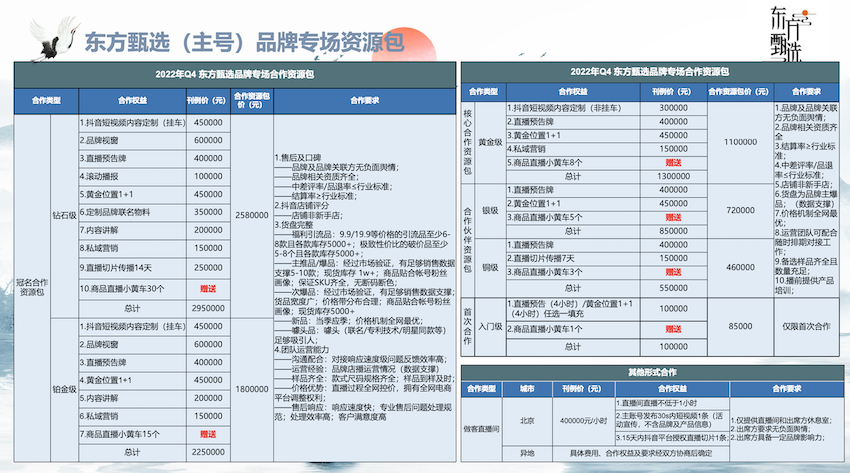This screenshot has height=473, width=850.
Task: Select the 钻石级 tier cell
Action: (64, 212)
